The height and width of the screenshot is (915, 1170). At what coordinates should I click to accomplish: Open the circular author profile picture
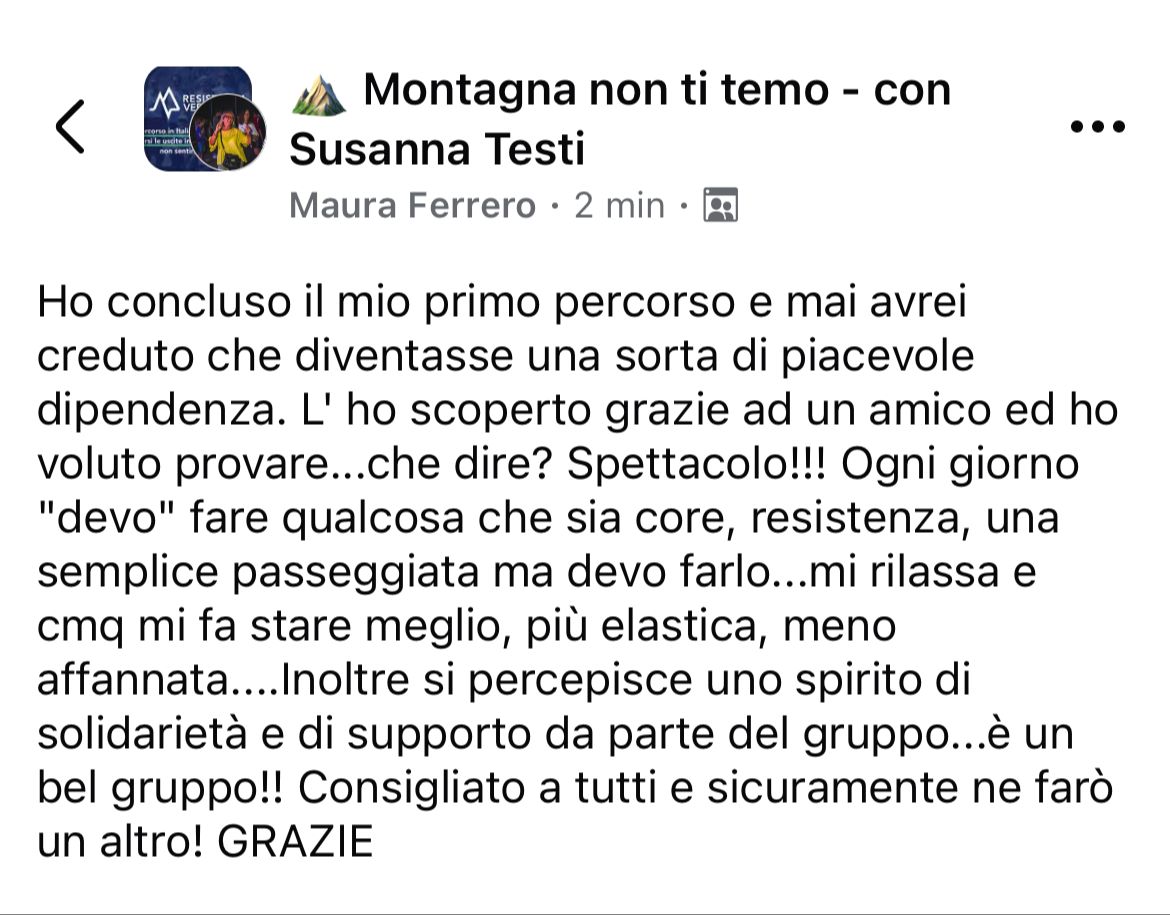[x=229, y=133]
